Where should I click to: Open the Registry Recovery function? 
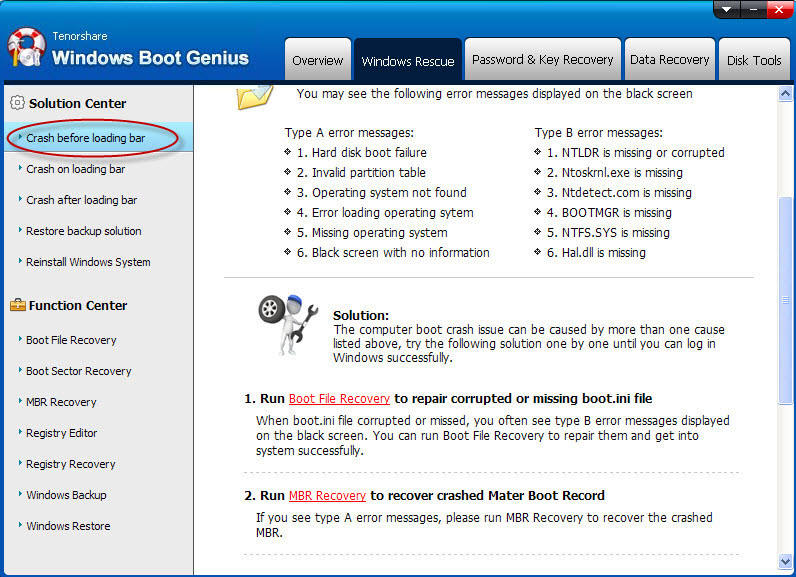(71, 464)
